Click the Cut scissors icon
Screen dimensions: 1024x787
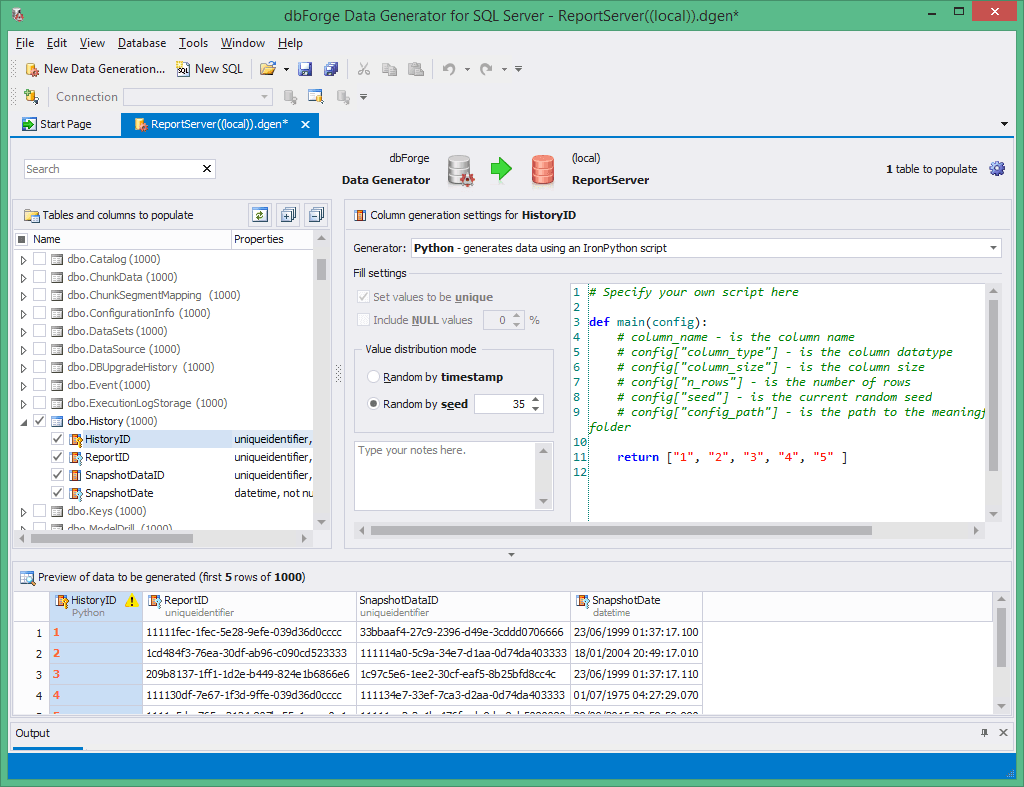[364, 69]
